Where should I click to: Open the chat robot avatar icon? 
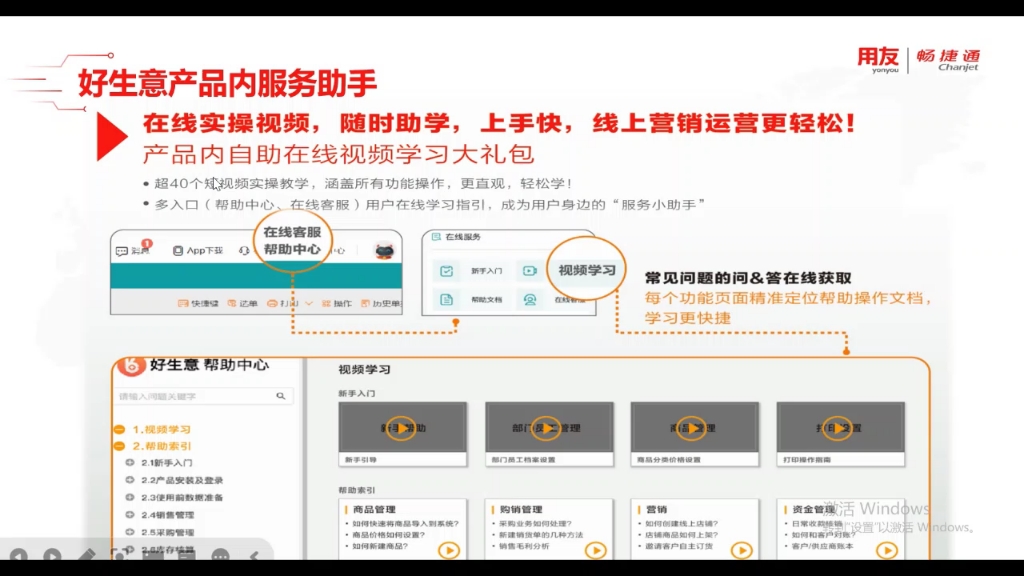[384, 250]
